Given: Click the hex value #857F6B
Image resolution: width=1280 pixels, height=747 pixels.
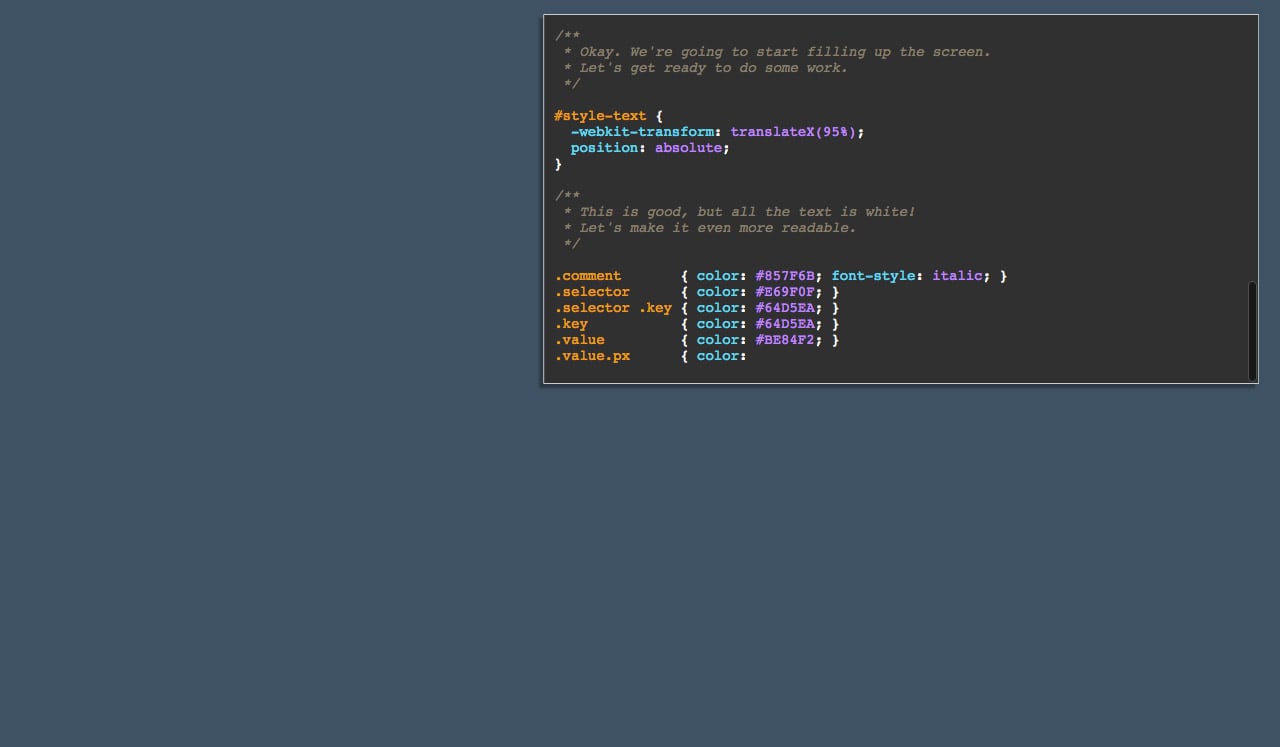Looking at the screenshot, I should [x=785, y=275].
